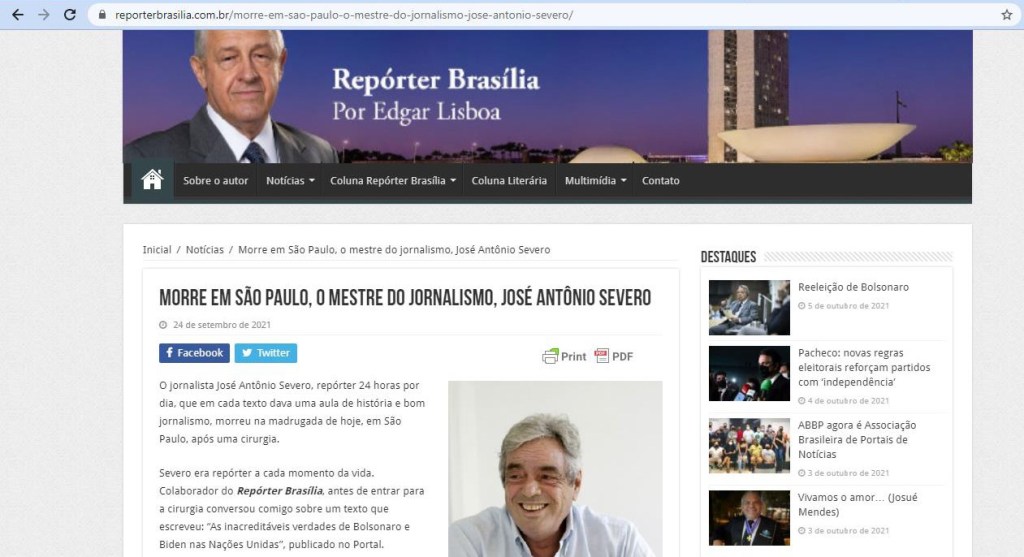
Task: Click the Inicial breadcrumb link
Action: tap(157, 250)
